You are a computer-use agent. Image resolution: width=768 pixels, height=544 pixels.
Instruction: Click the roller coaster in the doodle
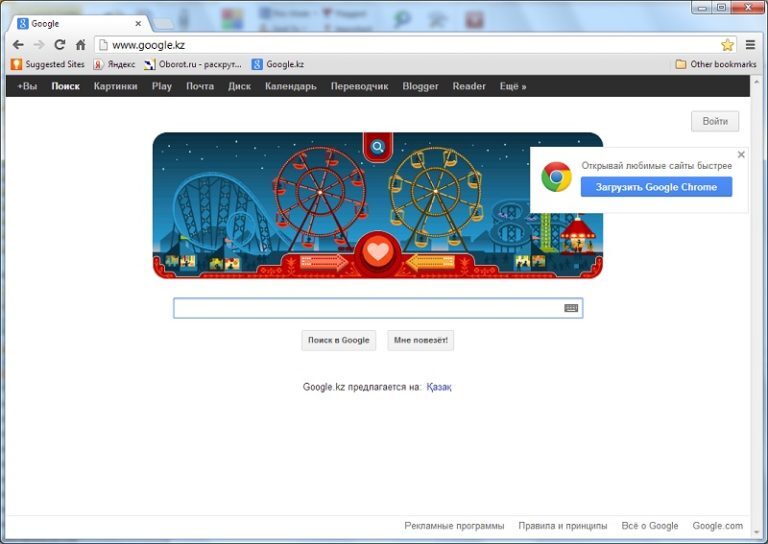223,213
